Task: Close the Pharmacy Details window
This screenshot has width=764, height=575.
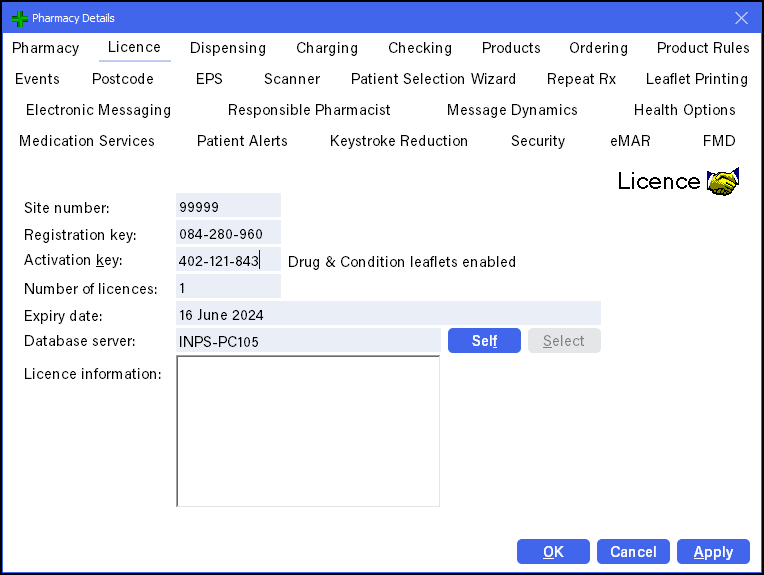Action: click(x=741, y=18)
